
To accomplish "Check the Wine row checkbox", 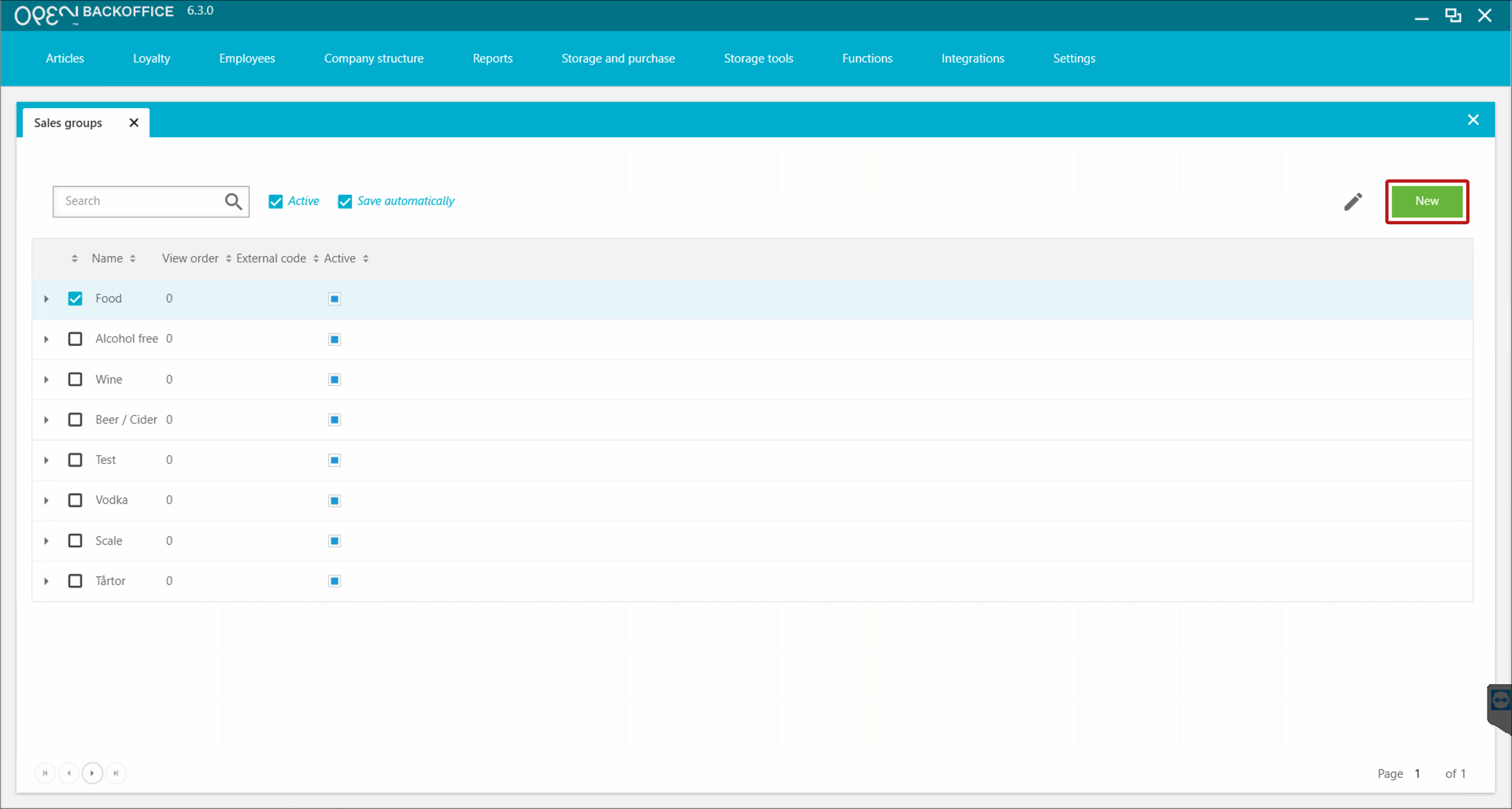I will [x=75, y=380].
